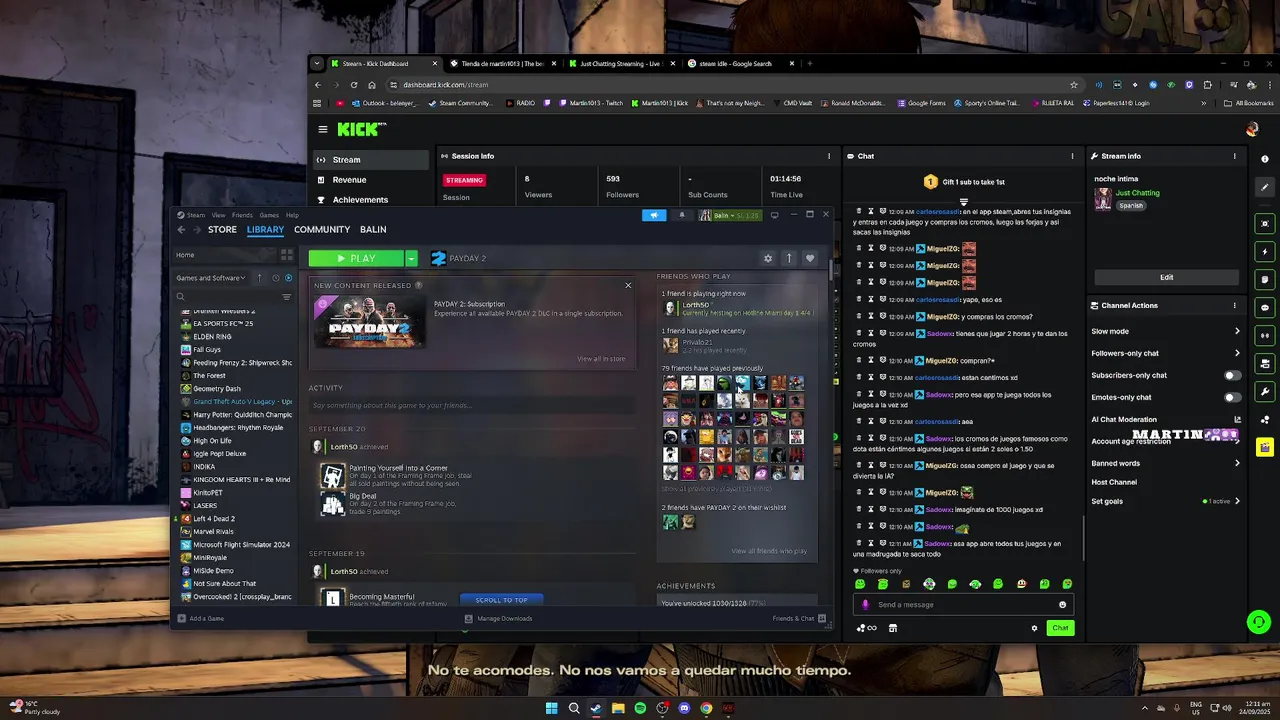Open View all friends who play link

click(769, 551)
